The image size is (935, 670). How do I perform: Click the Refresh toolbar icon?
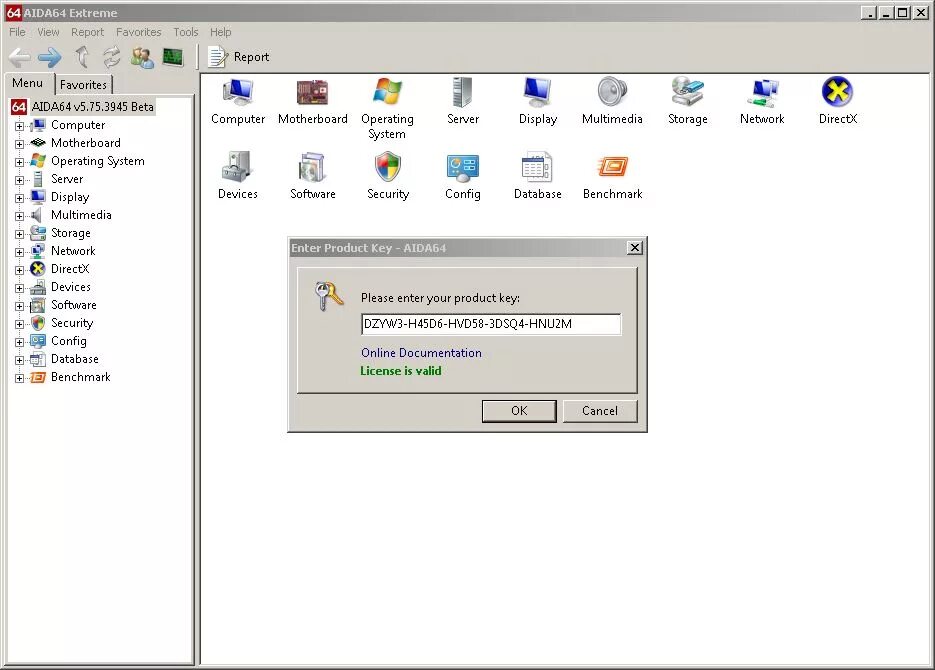tap(112, 57)
